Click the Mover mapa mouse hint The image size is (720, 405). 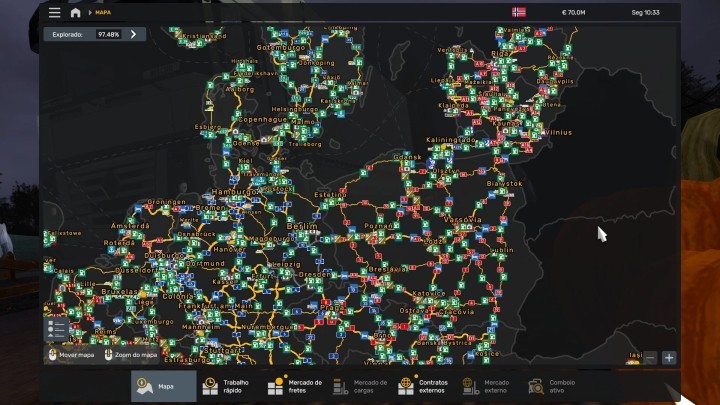point(71,355)
